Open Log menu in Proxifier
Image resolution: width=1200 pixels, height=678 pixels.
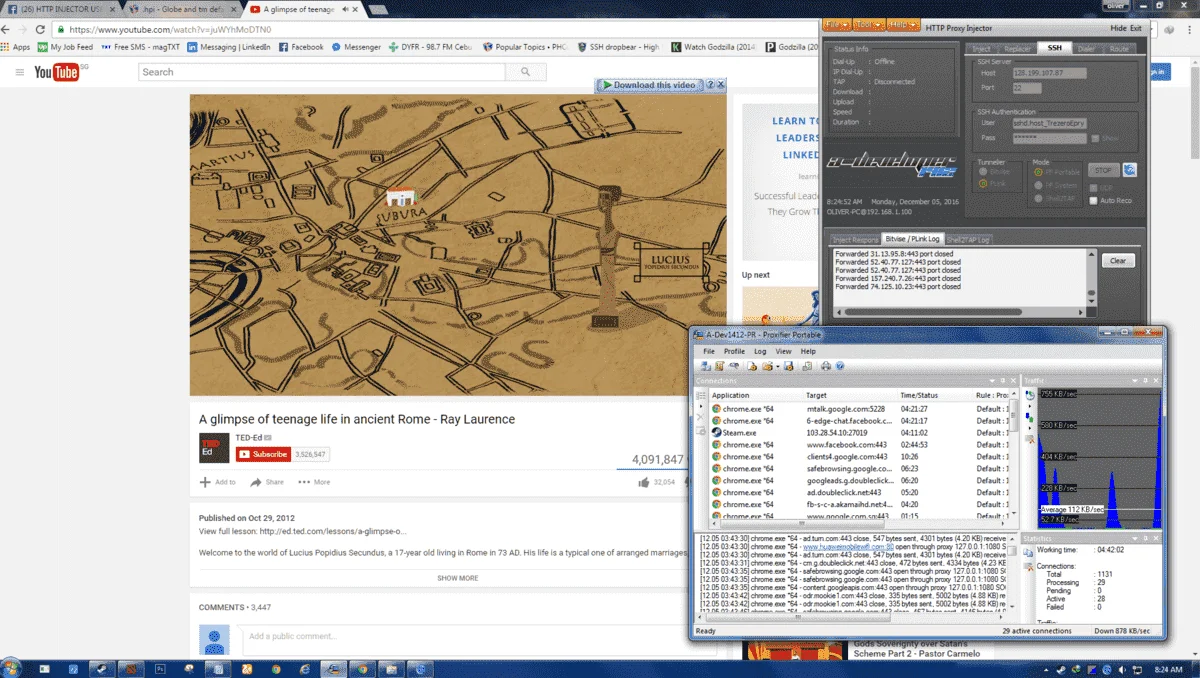[760, 351]
